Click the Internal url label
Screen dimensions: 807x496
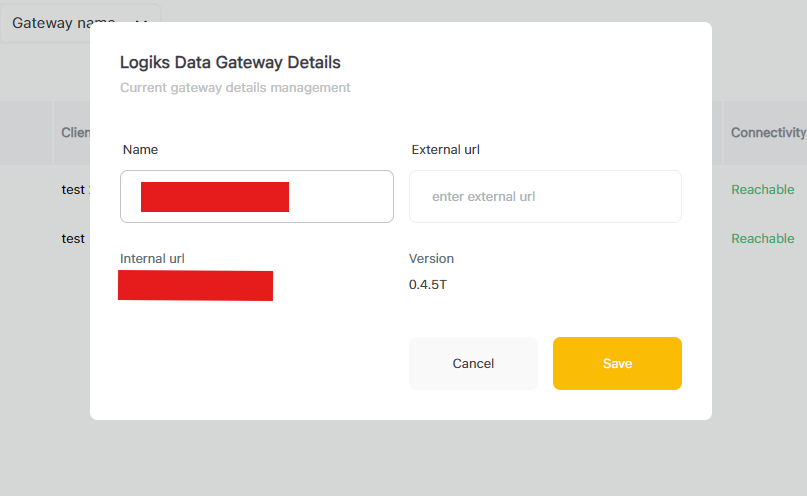coord(152,258)
